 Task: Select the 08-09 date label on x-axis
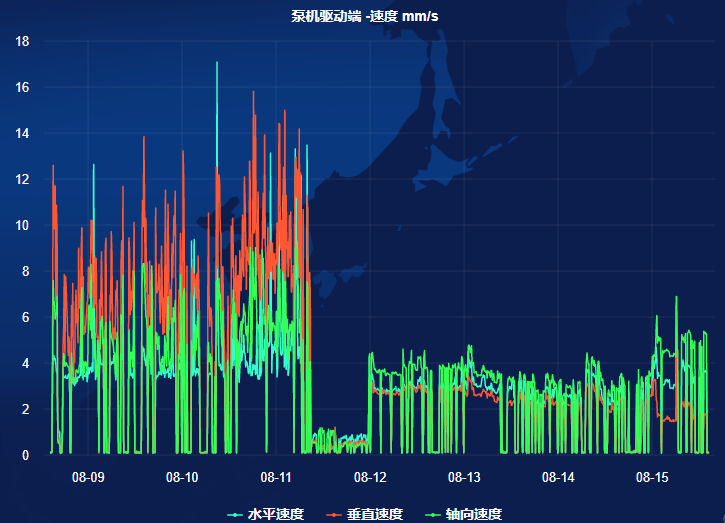point(88,478)
